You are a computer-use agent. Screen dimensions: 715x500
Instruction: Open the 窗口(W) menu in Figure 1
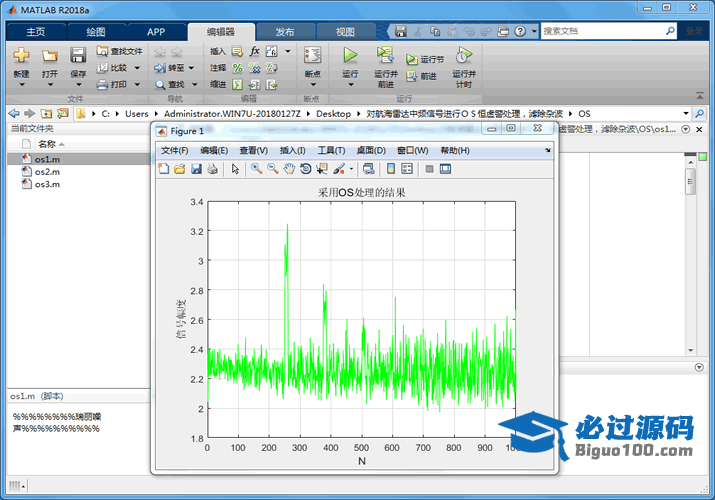413,150
